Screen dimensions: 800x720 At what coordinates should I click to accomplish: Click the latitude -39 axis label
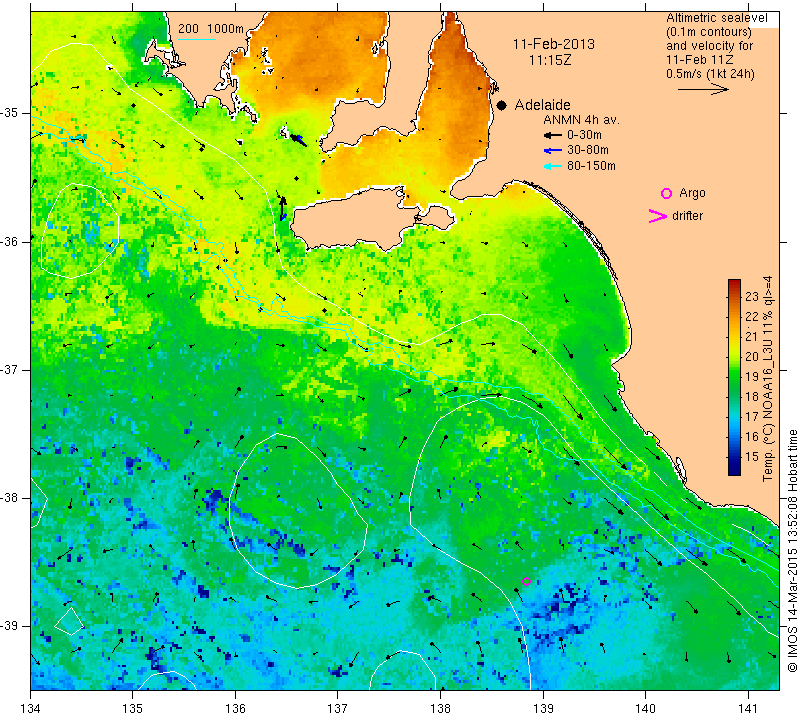[10, 626]
